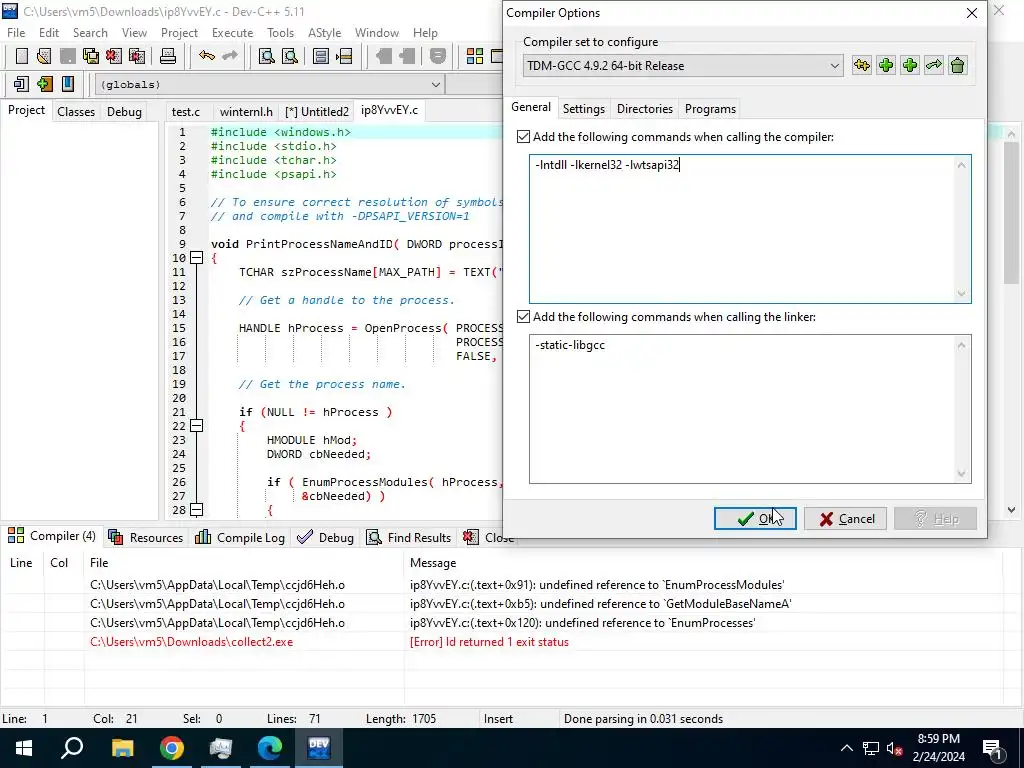
Task: Open the (globals) scope dropdown
Action: click(270, 84)
